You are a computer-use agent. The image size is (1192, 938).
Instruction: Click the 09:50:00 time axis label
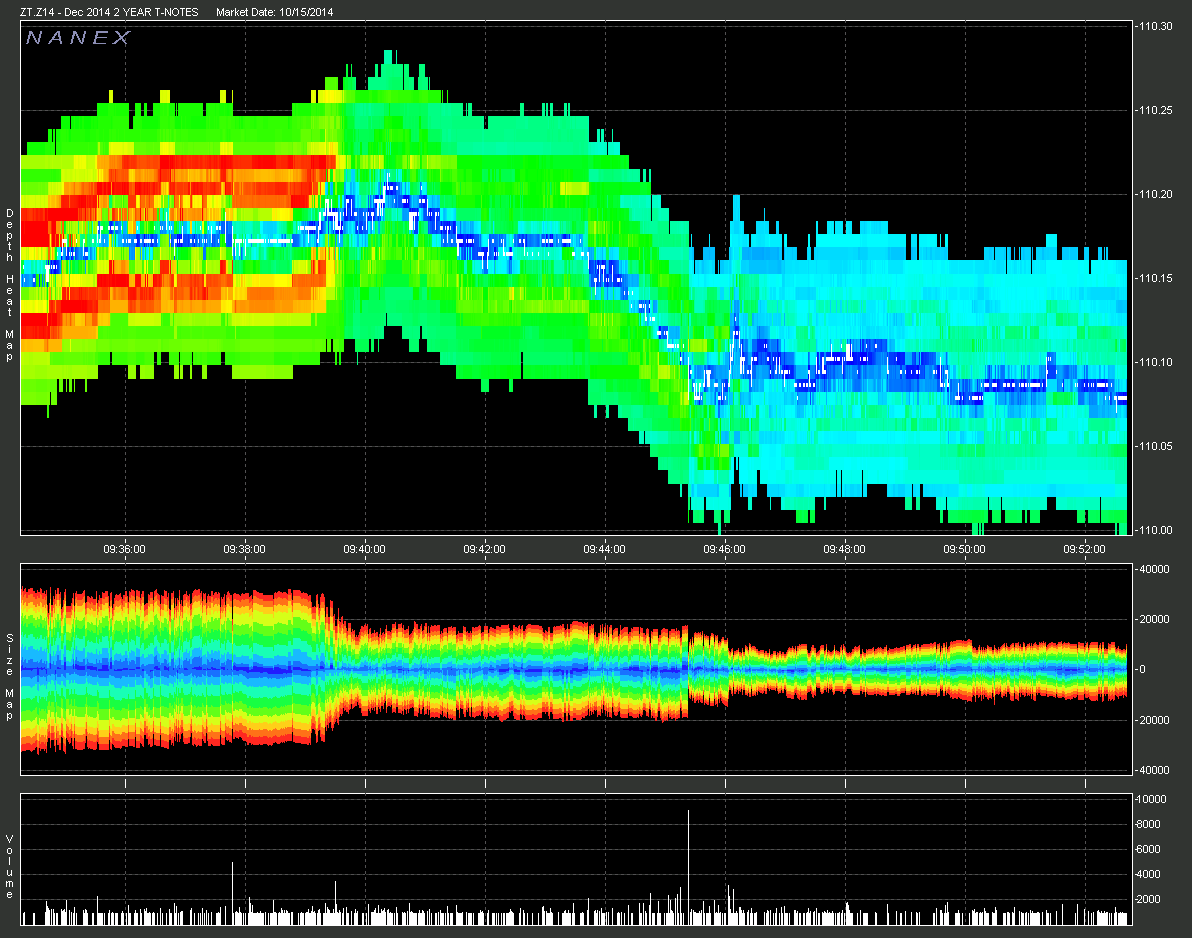[965, 549]
